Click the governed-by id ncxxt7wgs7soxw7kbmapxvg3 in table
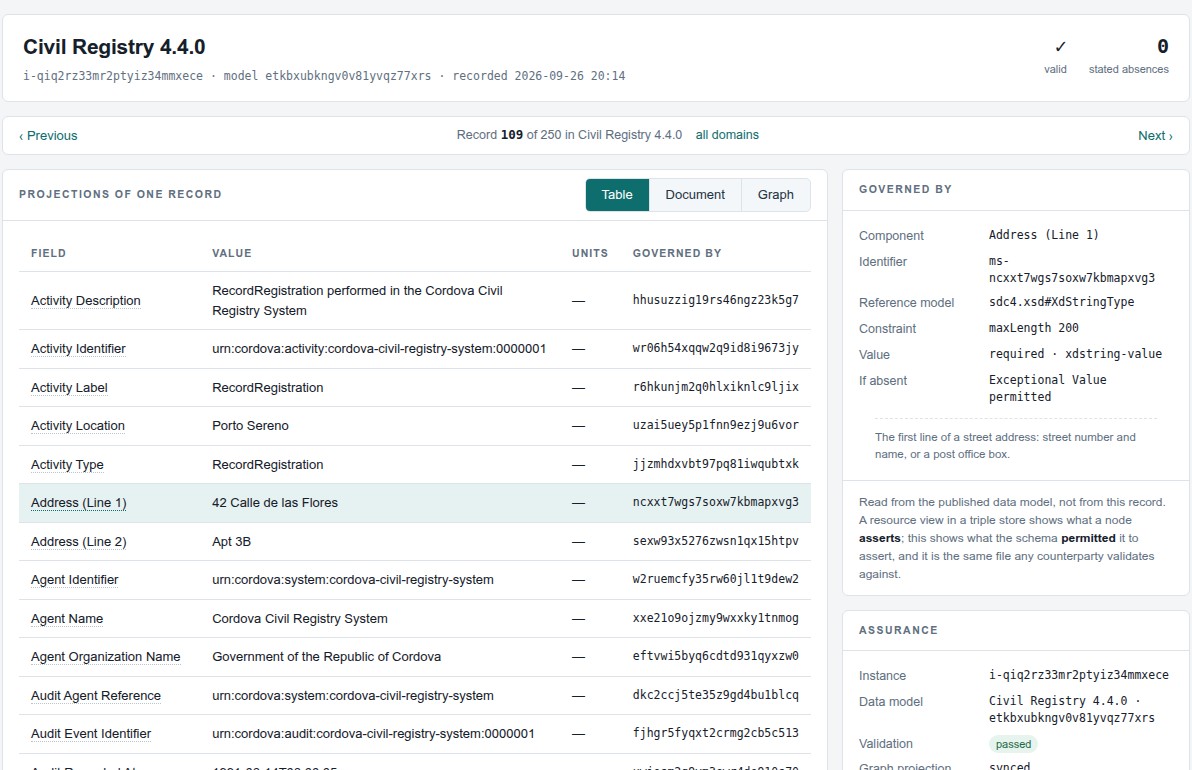The height and width of the screenshot is (770, 1192). pyautogui.click(x=715, y=502)
